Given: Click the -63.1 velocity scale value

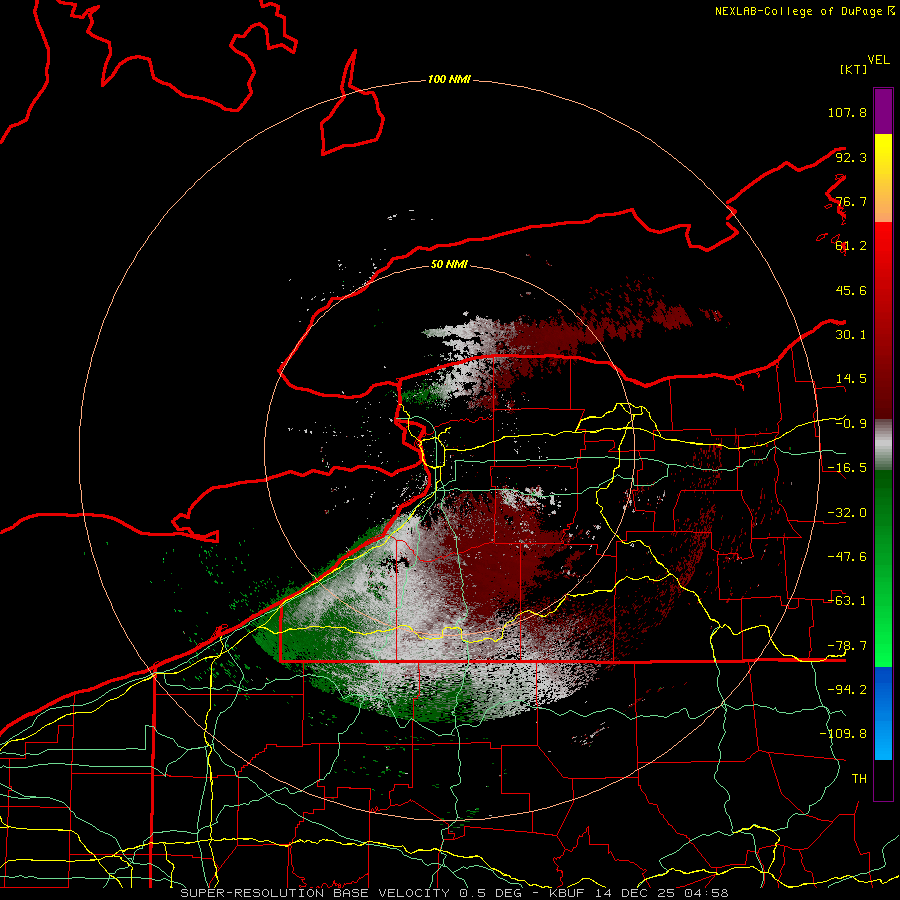Looking at the screenshot, I should point(847,601).
